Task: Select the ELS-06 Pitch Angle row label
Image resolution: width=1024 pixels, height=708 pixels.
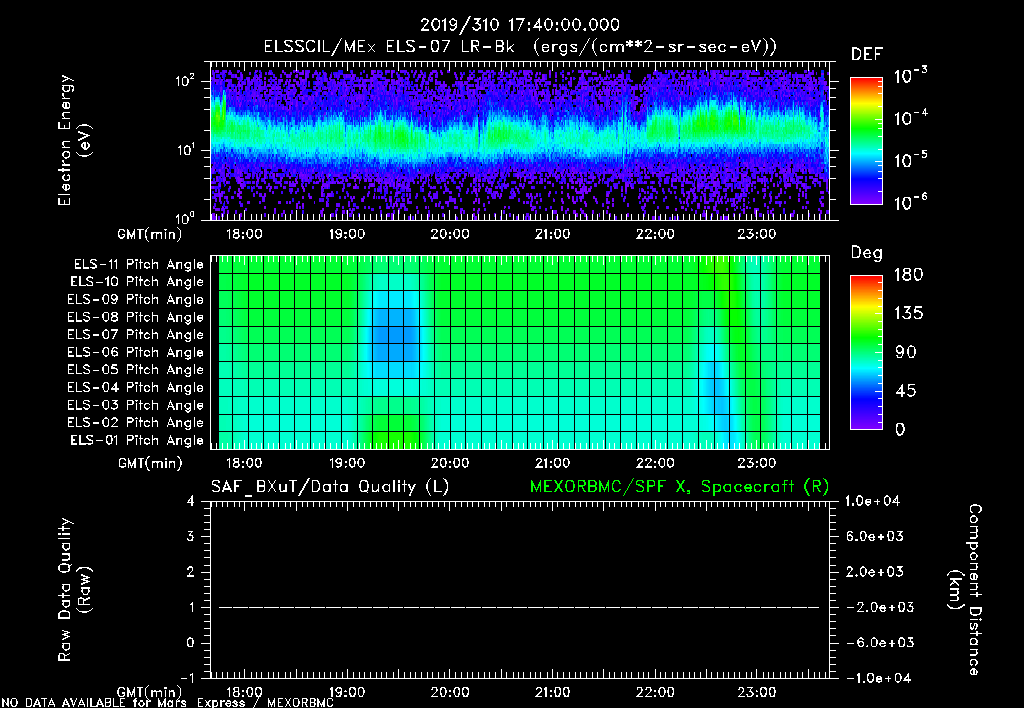Action: tap(135, 352)
